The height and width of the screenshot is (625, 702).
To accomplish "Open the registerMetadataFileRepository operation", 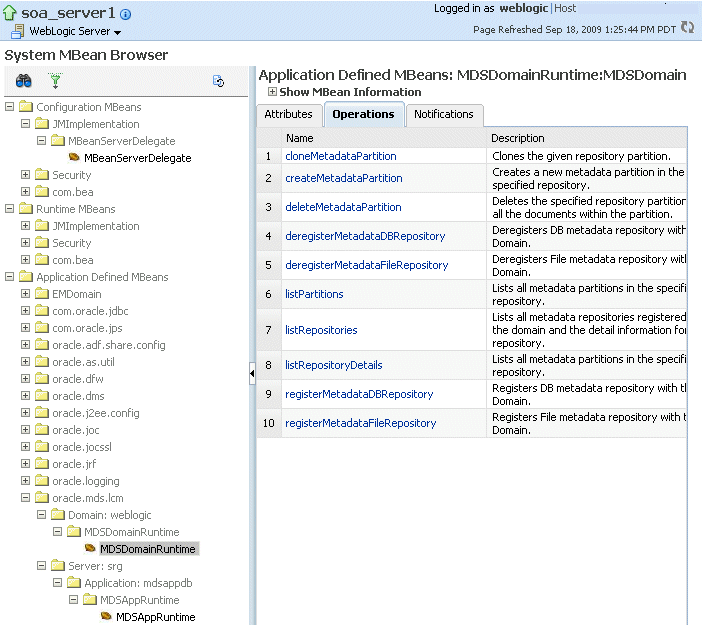I will coord(360,423).
